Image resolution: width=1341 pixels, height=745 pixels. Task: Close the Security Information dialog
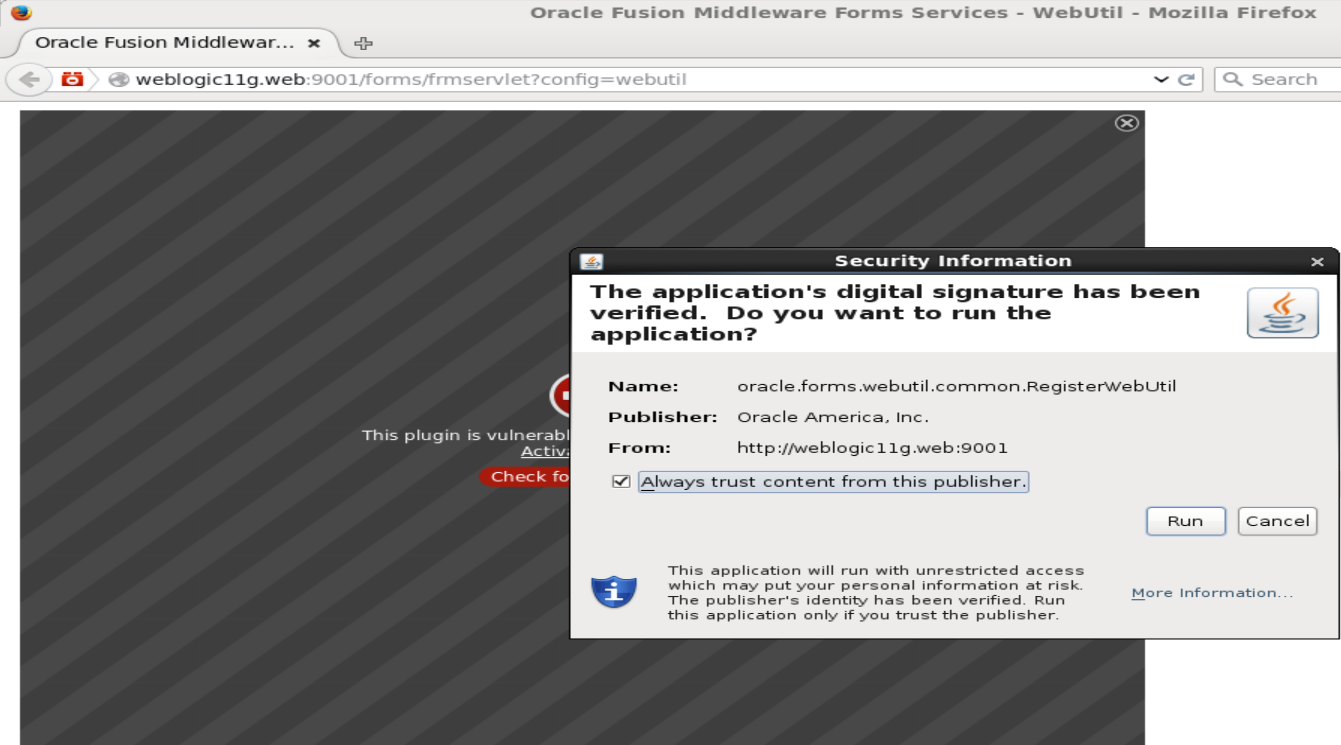coord(1317,262)
